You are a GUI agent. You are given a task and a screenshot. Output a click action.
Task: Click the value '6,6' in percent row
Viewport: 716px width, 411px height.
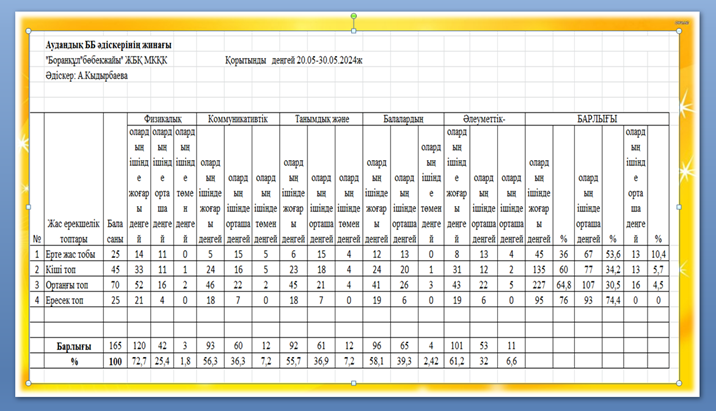(x=511, y=361)
